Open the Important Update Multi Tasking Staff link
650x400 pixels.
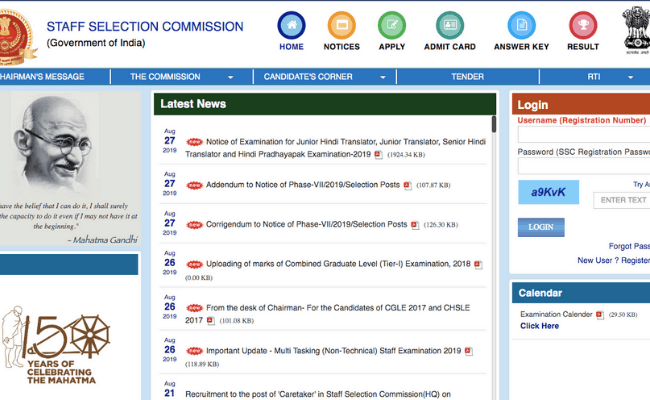pos(333,351)
